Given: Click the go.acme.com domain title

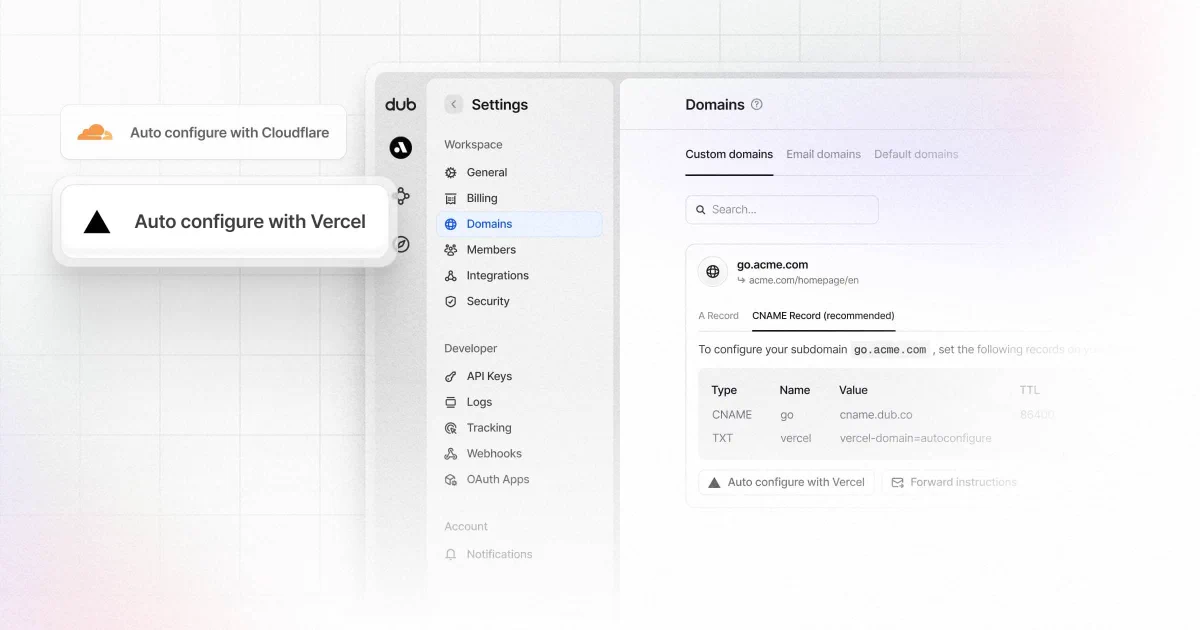Looking at the screenshot, I should pos(772,265).
